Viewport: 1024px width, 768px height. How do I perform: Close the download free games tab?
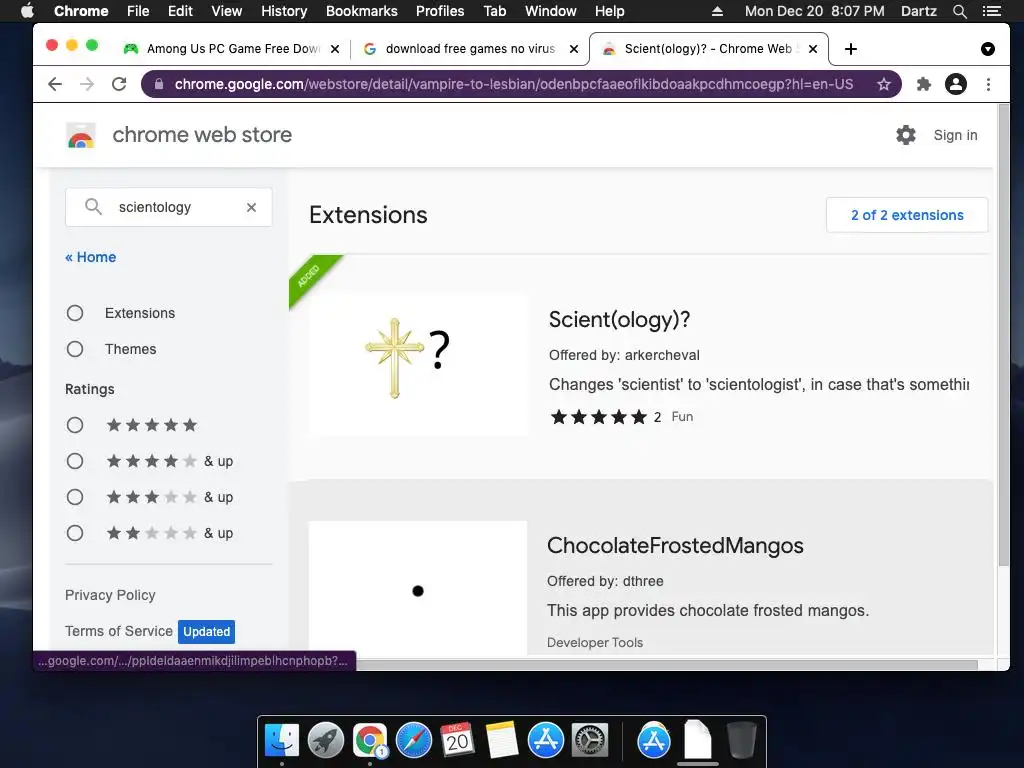(x=573, y=49)
